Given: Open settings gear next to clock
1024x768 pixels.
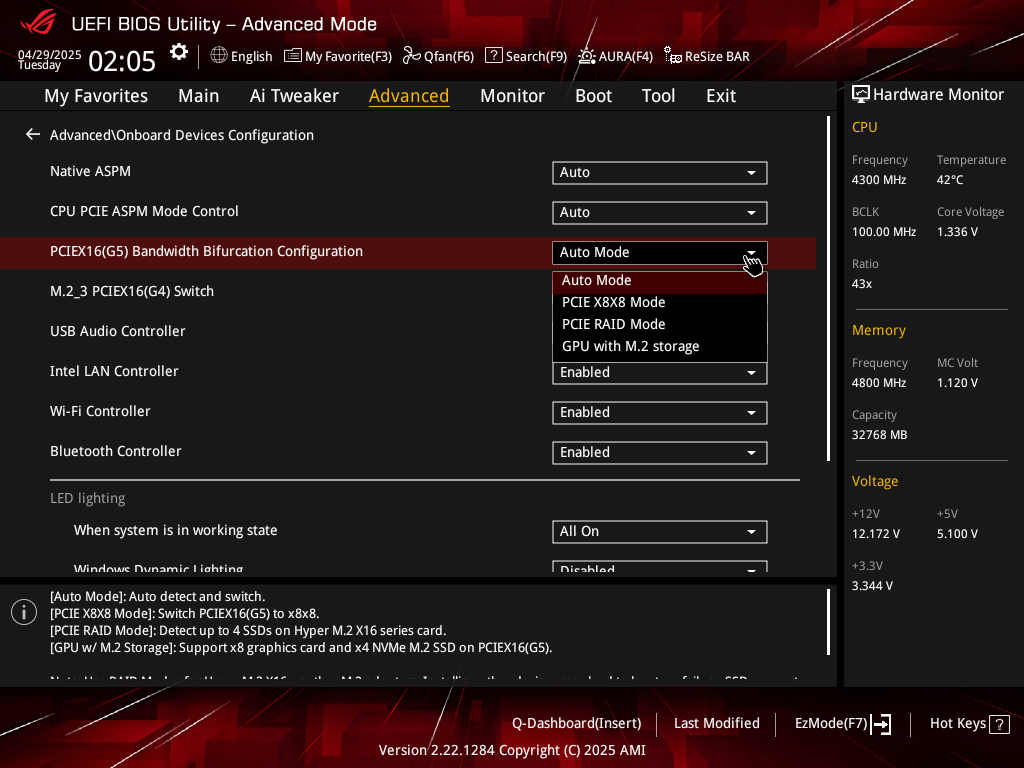Looking at the screenshot, I should tap(179, 52).
